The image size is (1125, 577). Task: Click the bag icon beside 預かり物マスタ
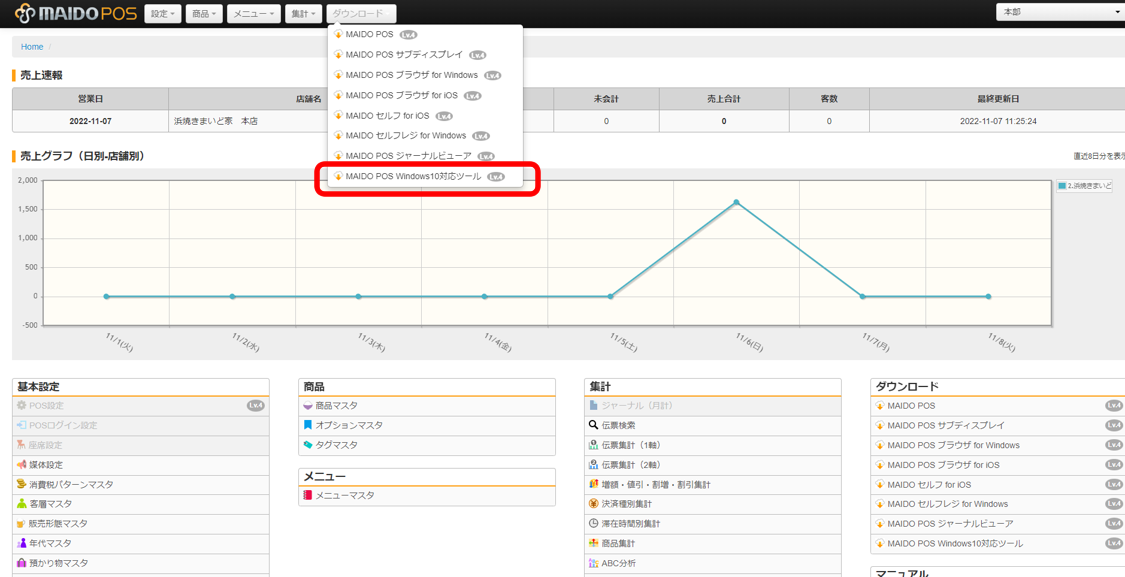coord(21,563)
